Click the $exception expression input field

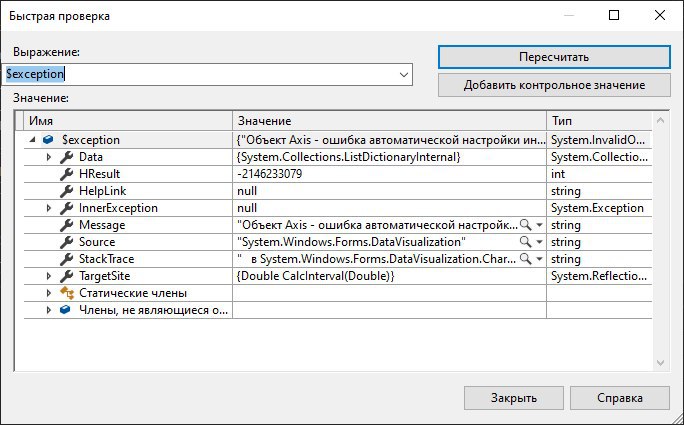(200, 75)
